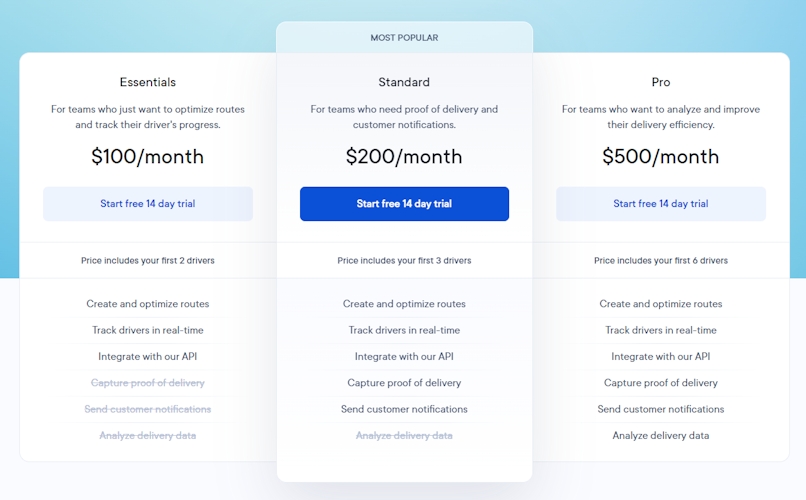806x500 pixels.
Task: Click Standard's struck-through "Analyze delivery data"
Action: coord(404,436)
